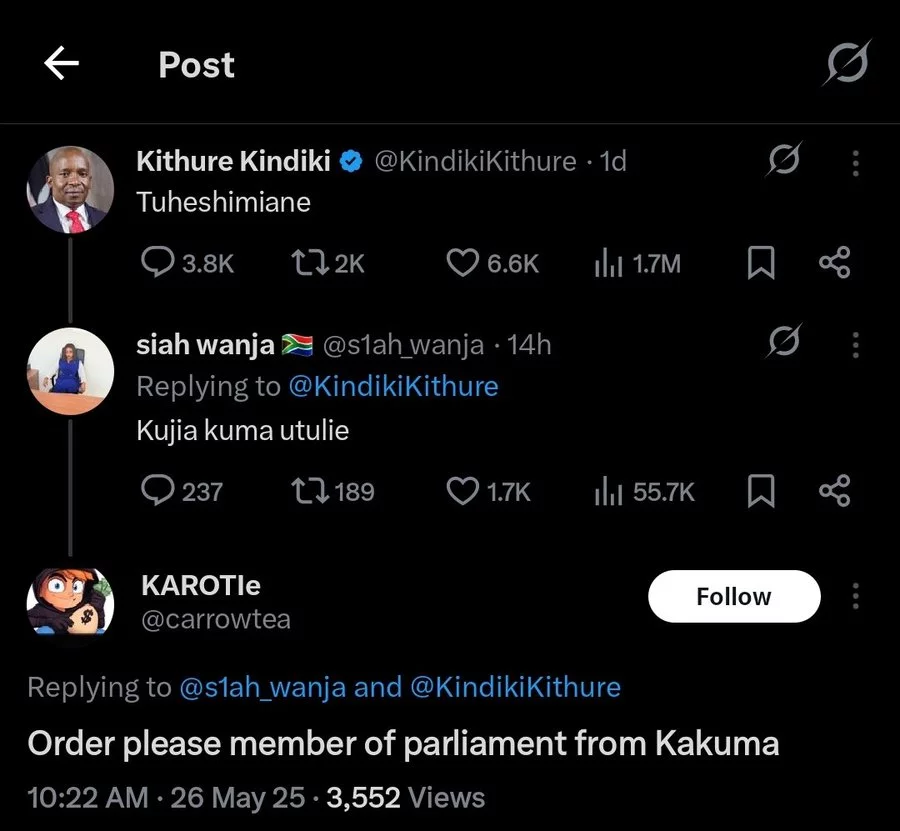The image size is (900, 831).
Task: Bookmark siah wanja's reply
Action: point(761,491)
